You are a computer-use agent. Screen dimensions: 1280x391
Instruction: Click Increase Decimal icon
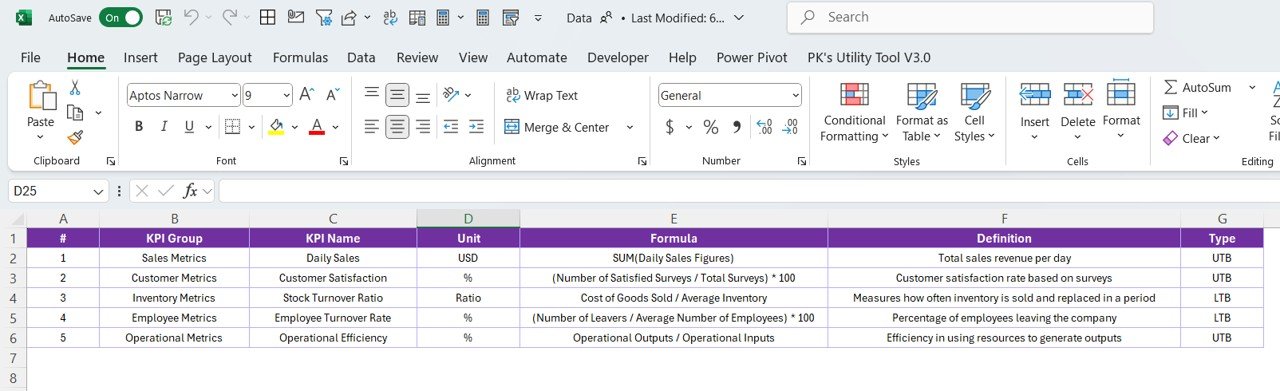[765, 127]
